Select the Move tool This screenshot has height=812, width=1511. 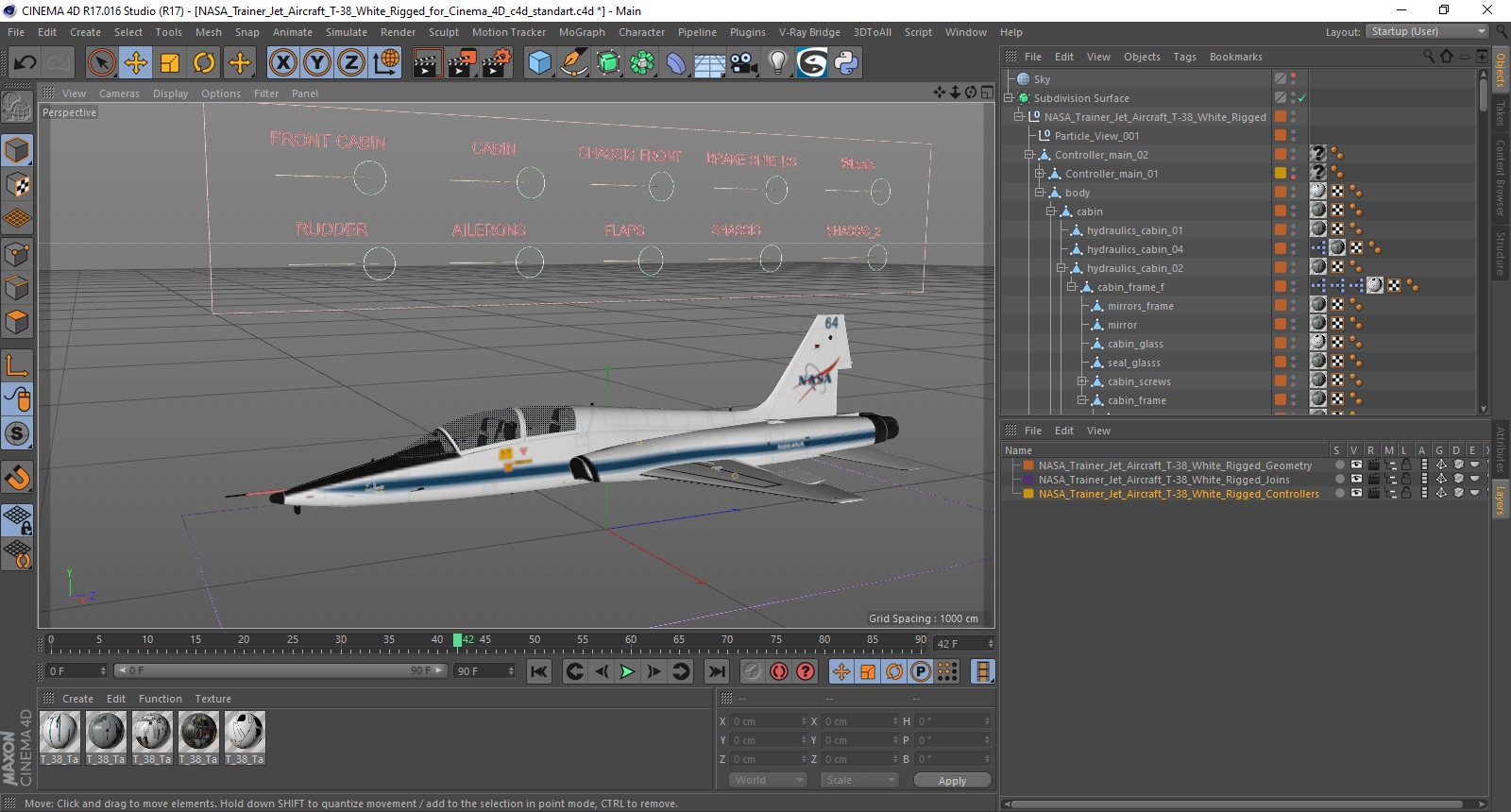click(x=136, y=63)
